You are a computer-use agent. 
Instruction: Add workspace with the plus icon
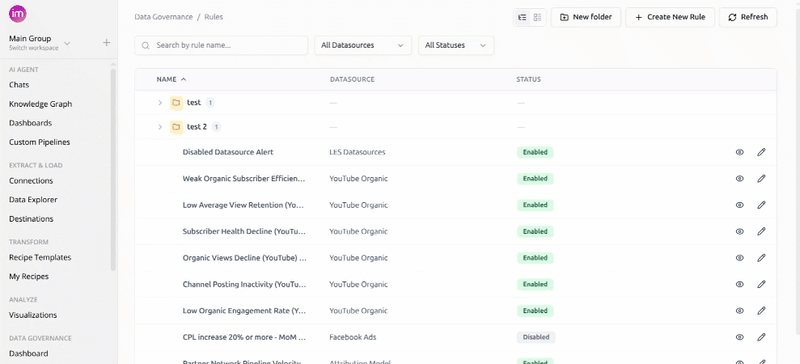point(107,42)
